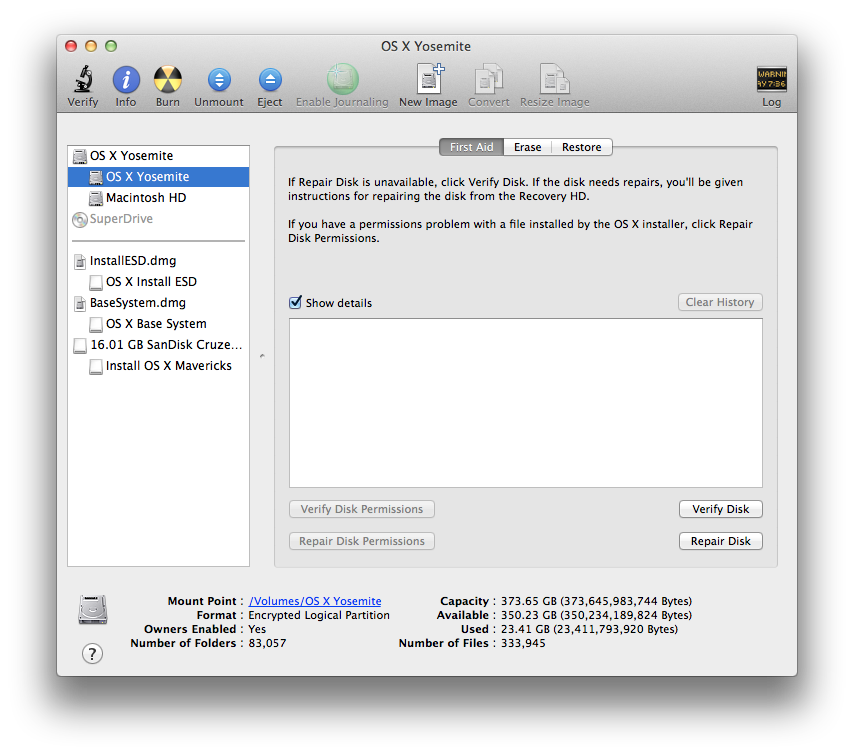This screenshot has height=755, width=854.
Task: Click the Used value 23.41 GB text
Action: pos(589,629)
